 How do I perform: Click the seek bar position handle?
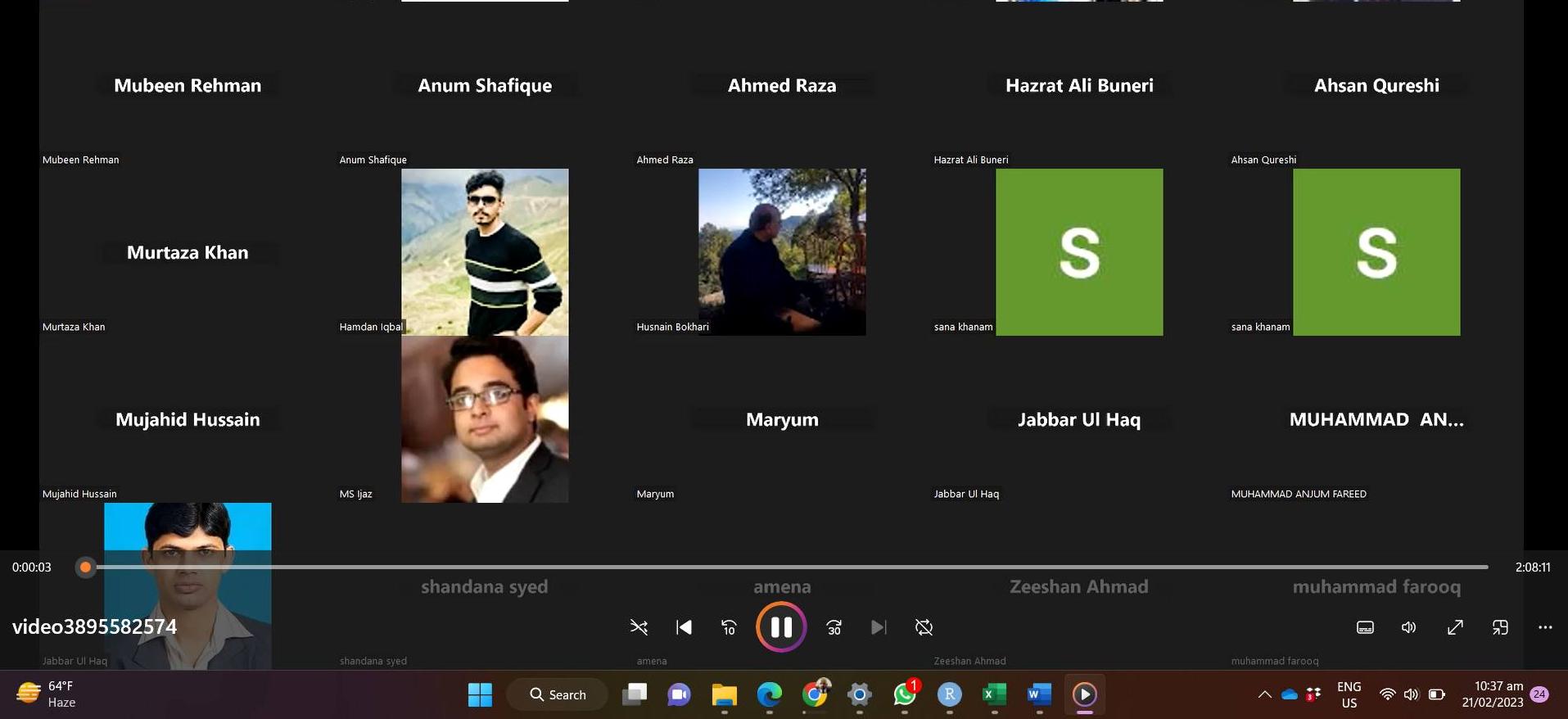(x=85, y=567)
